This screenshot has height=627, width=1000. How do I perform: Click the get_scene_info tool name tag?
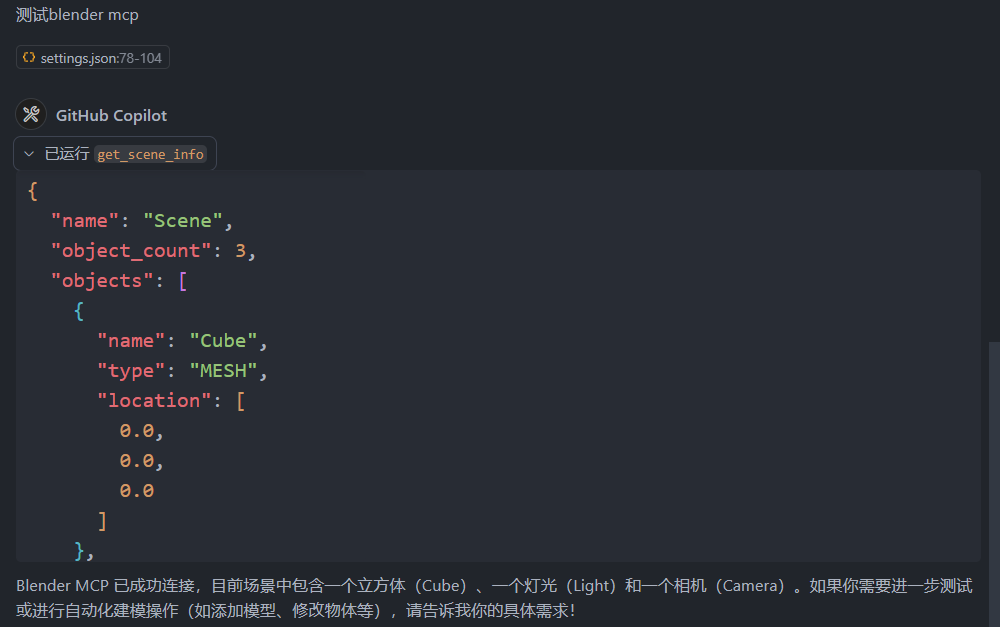tap(151, 154)
